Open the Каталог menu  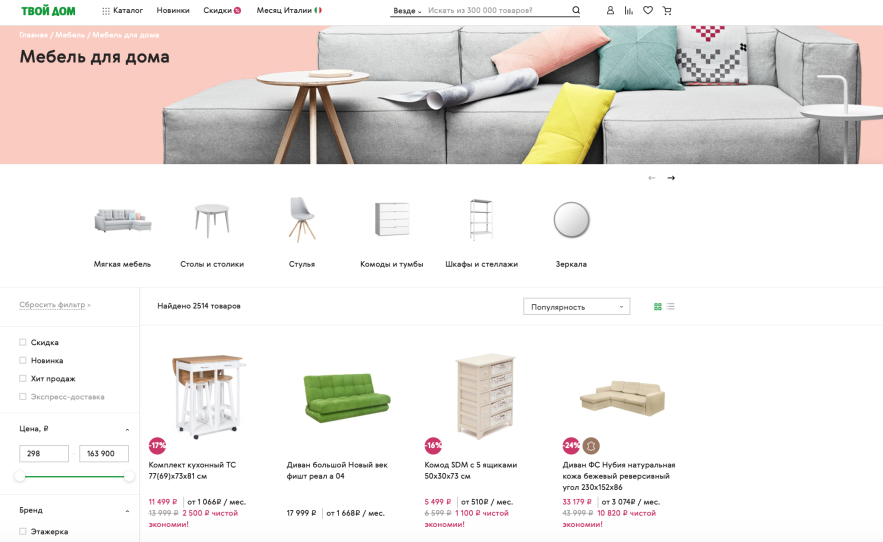(122, 10)
